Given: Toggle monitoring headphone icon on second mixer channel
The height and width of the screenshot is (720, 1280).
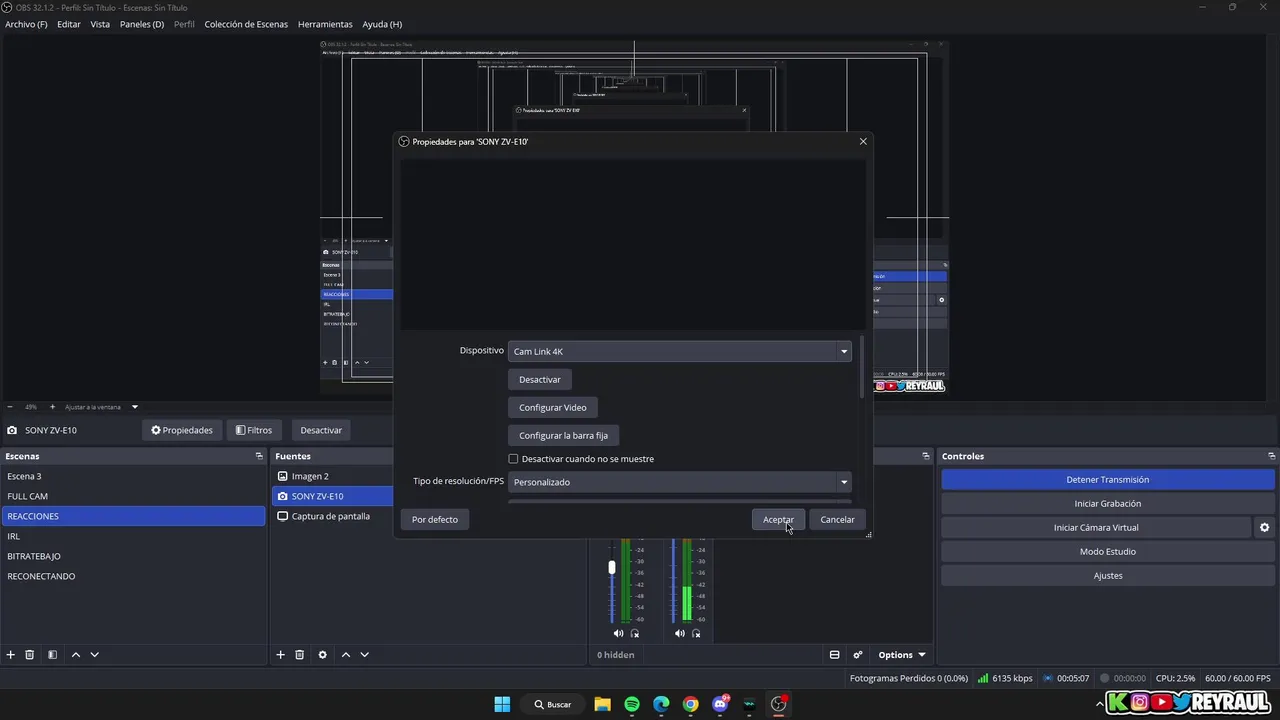Looking at the screenshot, I should coord(697,633).
